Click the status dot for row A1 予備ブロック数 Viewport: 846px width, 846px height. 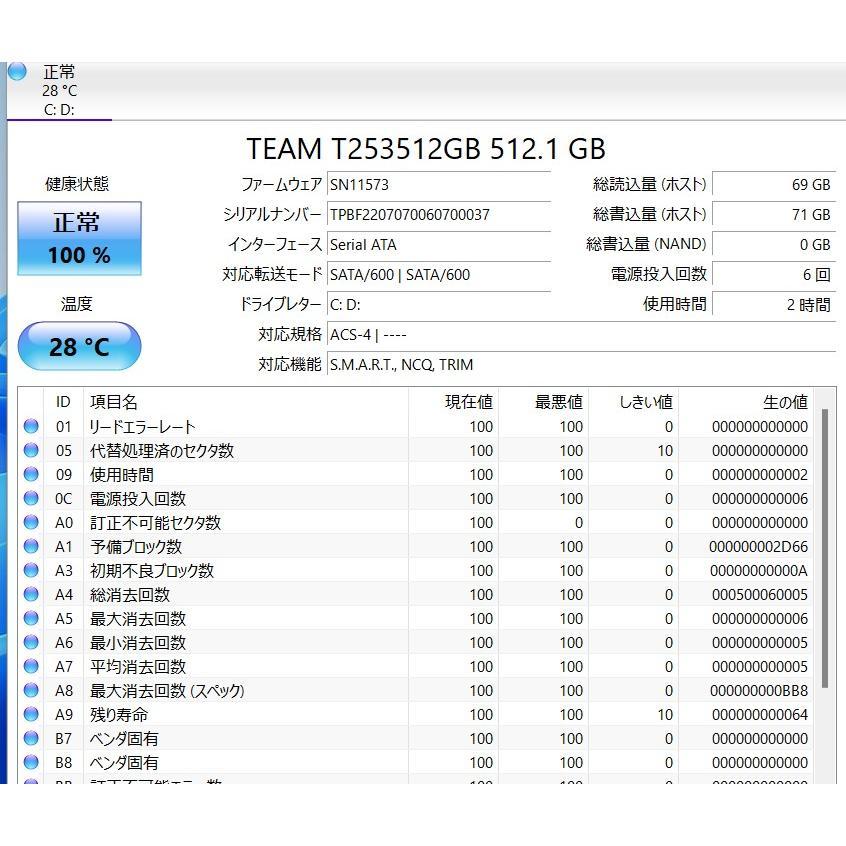pyautogui.click(x=31, y=546)
